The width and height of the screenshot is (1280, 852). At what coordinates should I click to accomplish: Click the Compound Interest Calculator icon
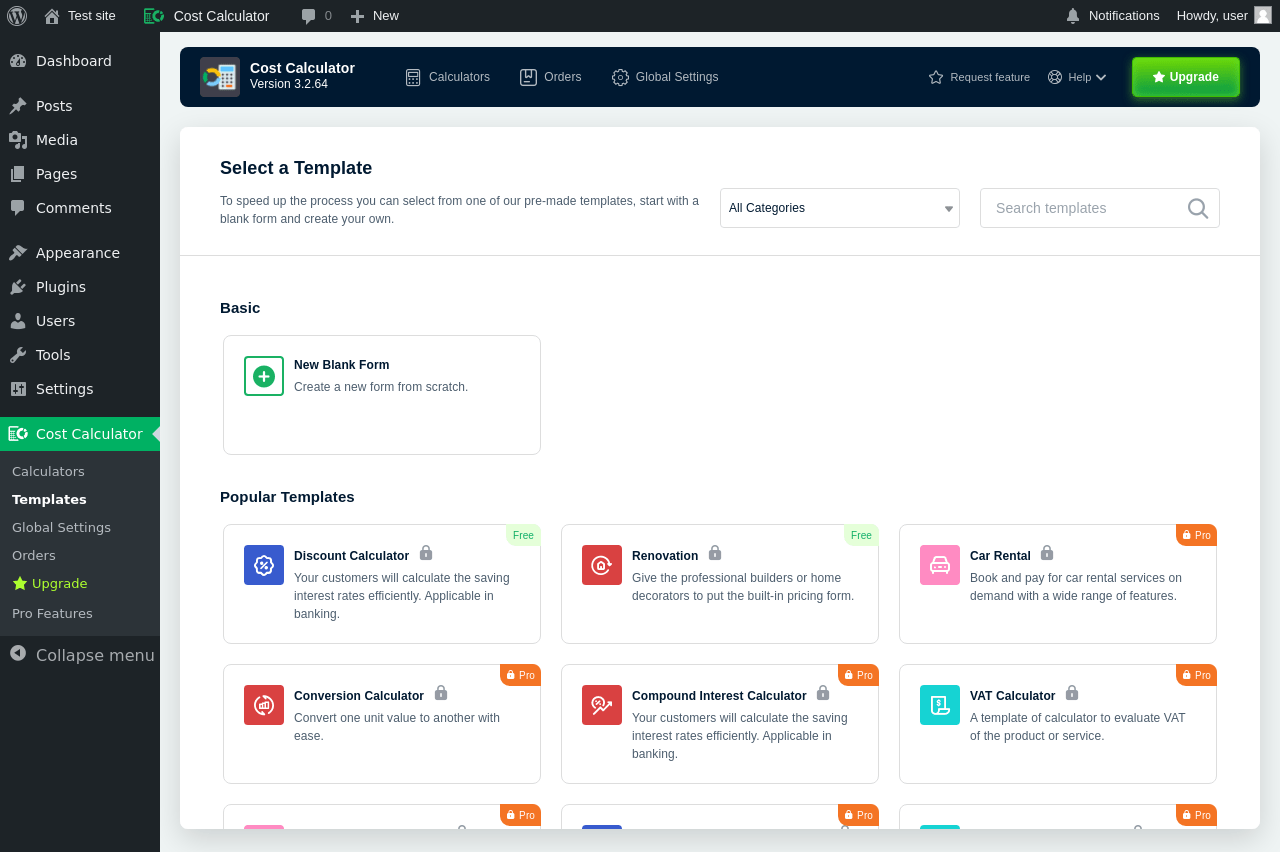click(602, 705)
